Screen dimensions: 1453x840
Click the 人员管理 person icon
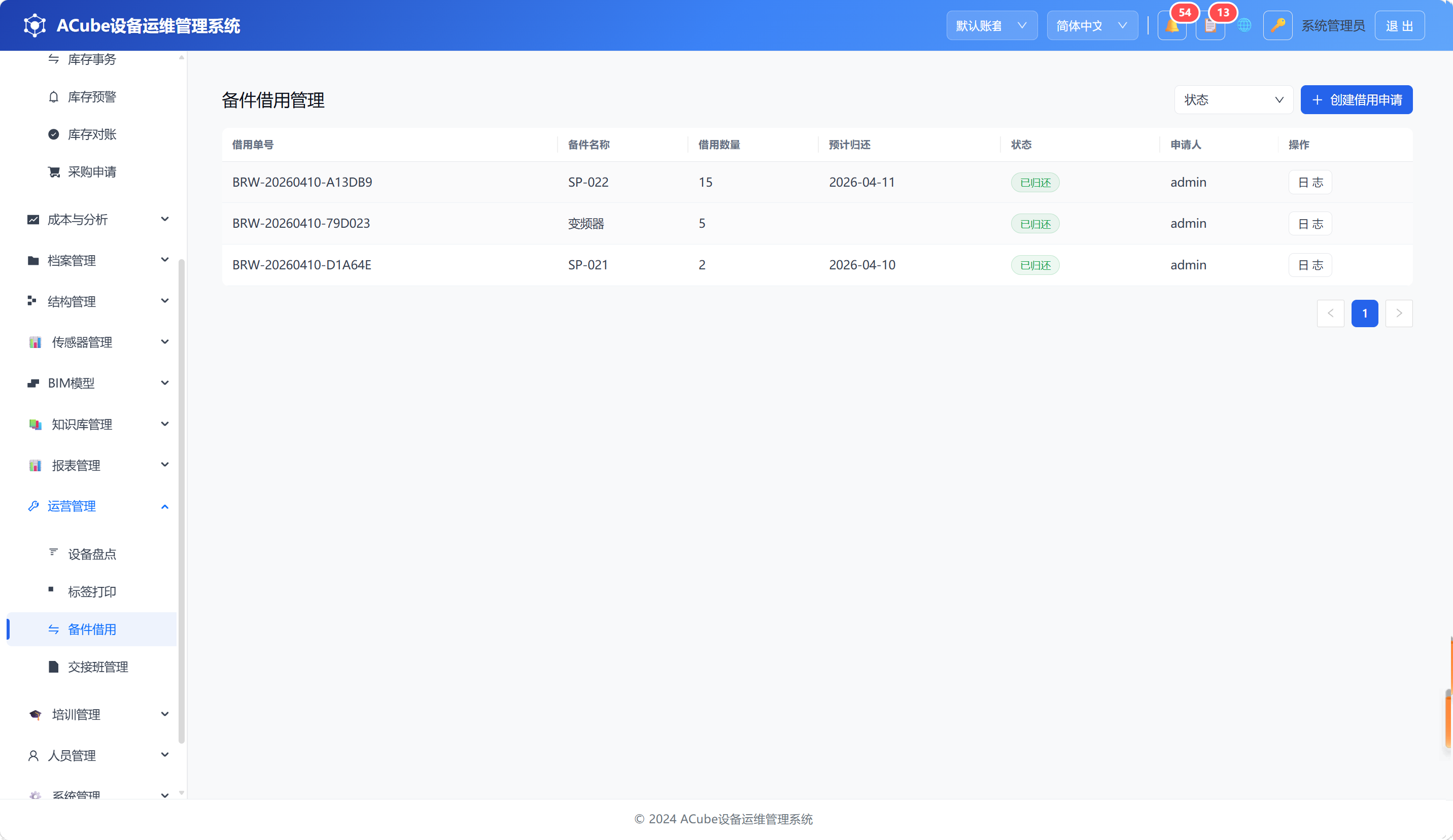(33, 756)
